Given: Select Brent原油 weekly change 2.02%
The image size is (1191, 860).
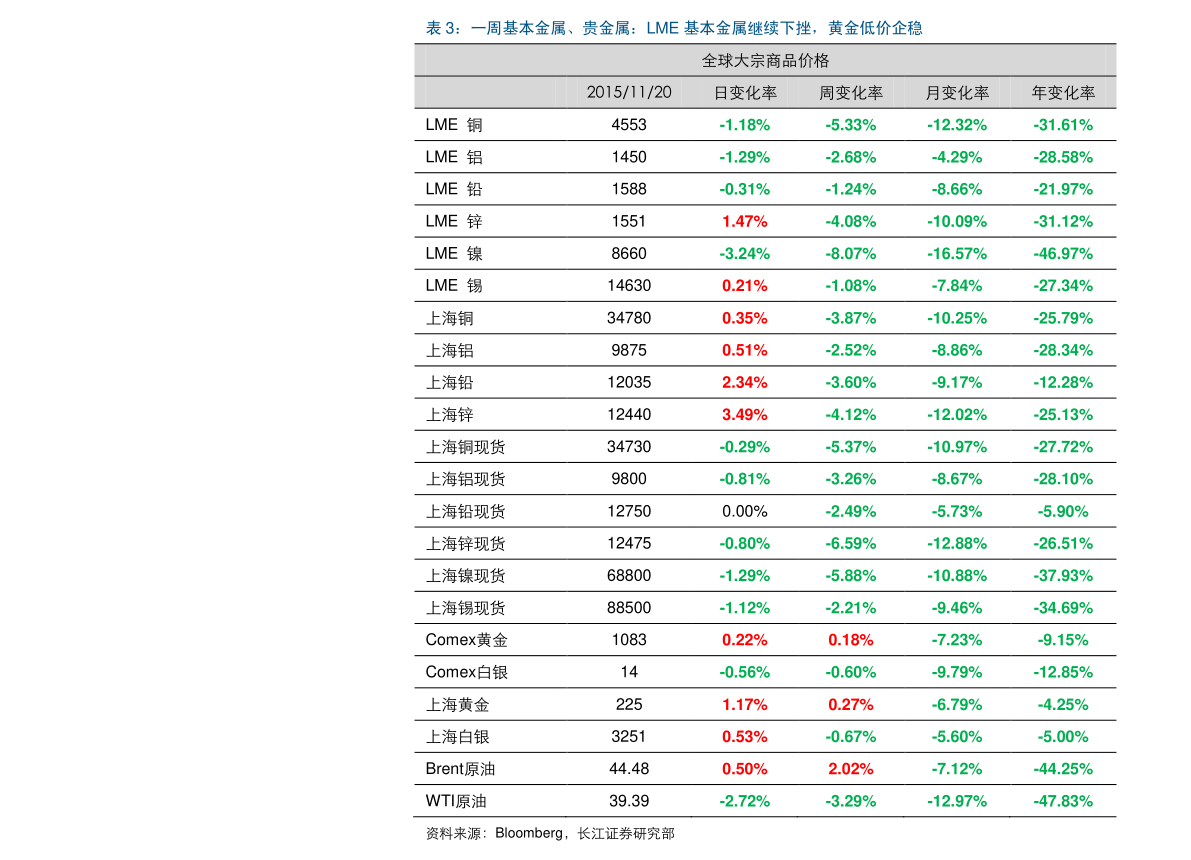Looking at the screenshot, I should point(851,769).
